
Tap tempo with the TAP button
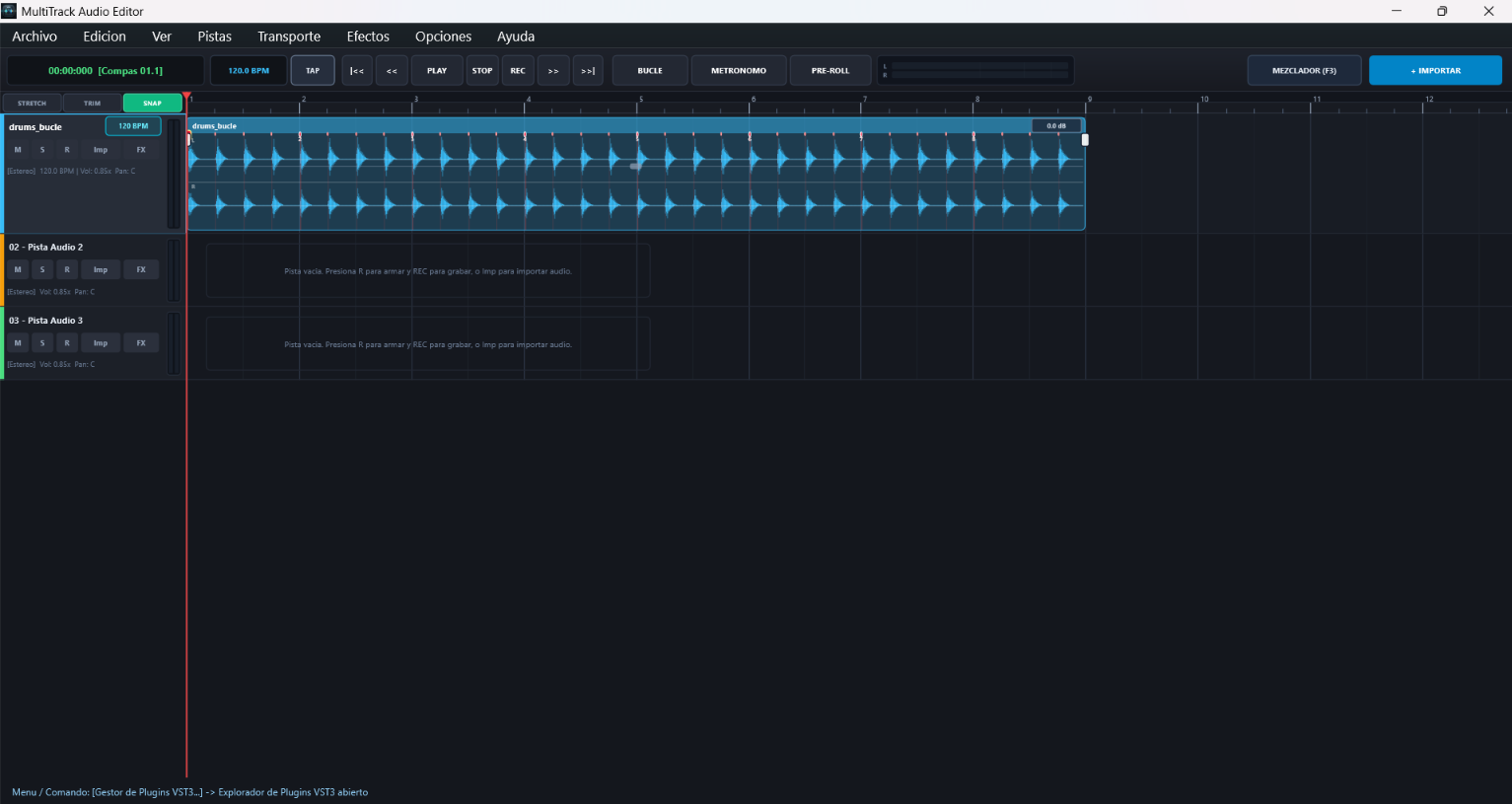pyautogui.click(x=313, y=71)
